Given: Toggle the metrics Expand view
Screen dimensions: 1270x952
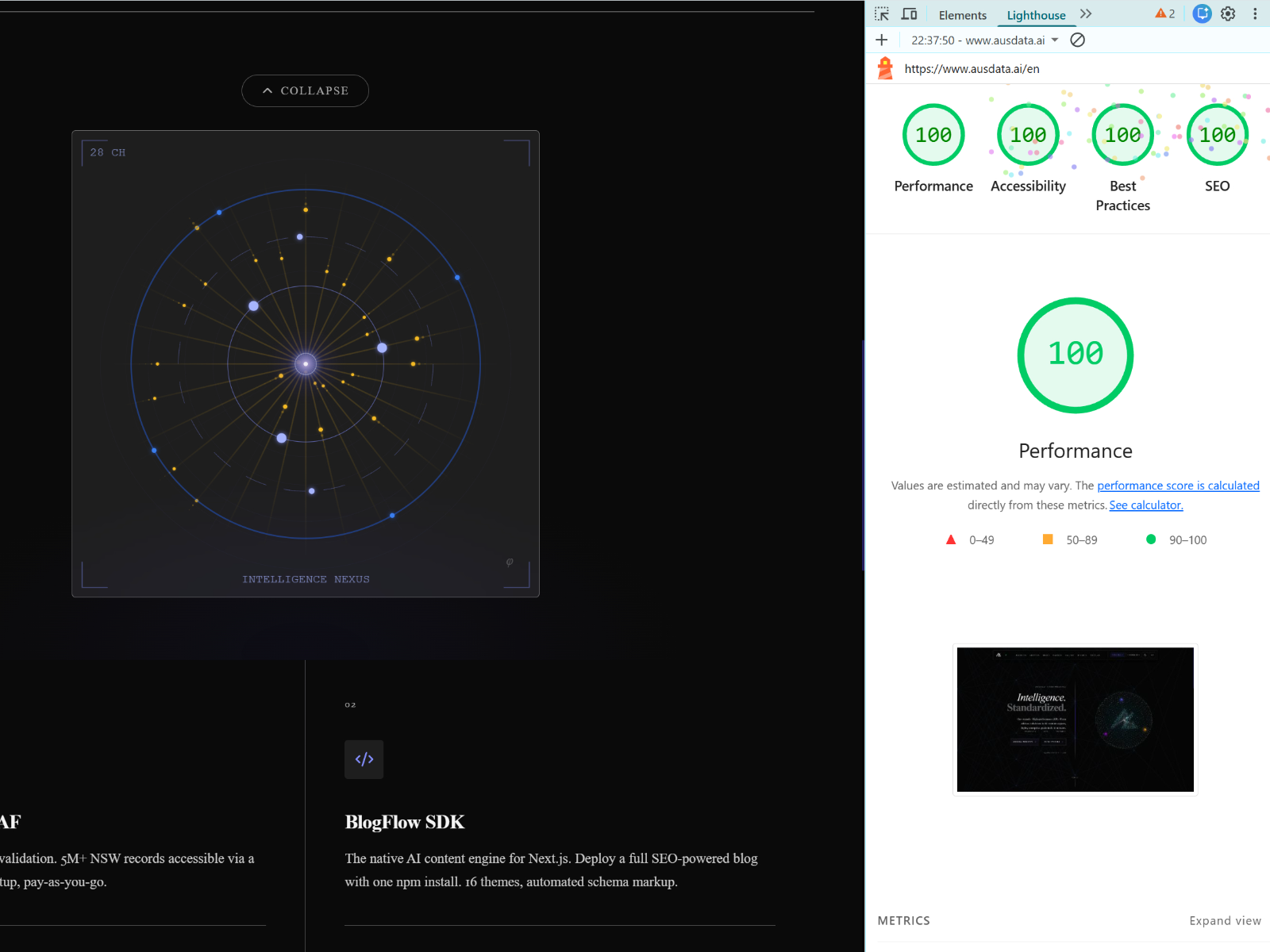Looking at the screenshot, I should point(1225,920).
